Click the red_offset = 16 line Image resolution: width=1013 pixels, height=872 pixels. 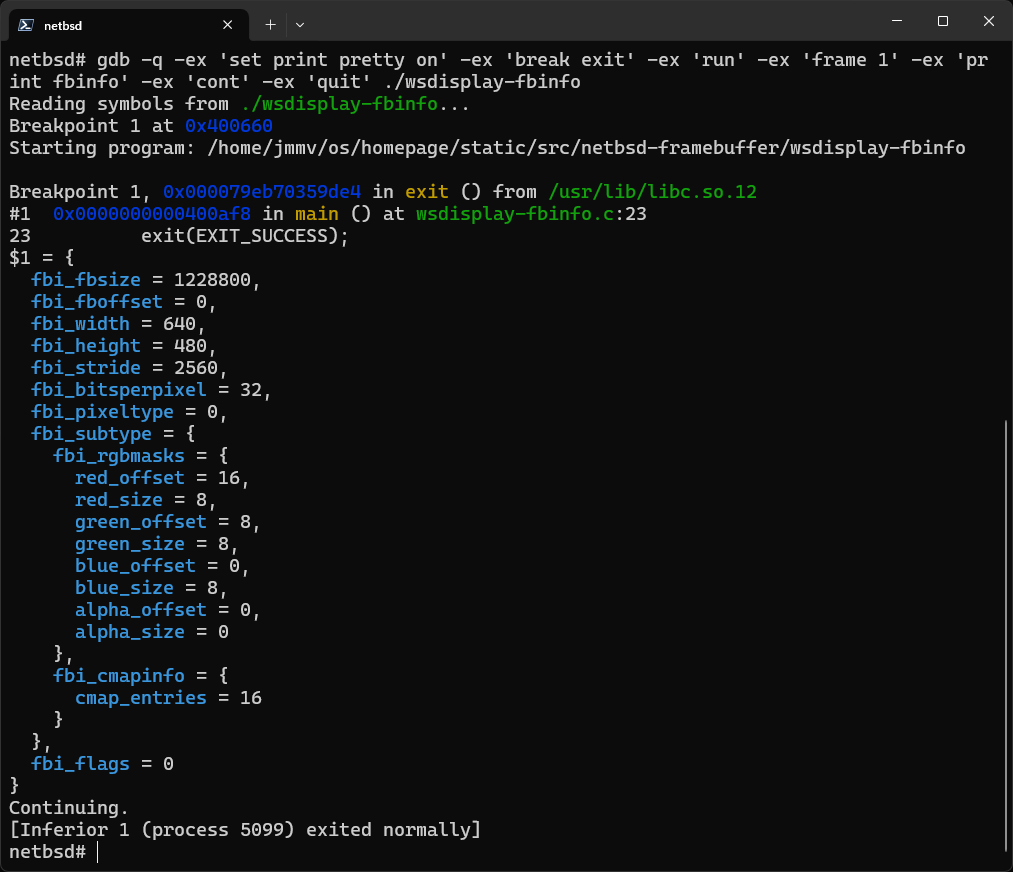[x=162, y=477]
